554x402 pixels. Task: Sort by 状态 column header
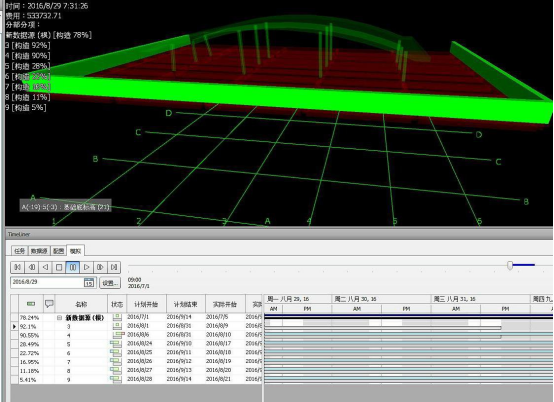(117, 304)
